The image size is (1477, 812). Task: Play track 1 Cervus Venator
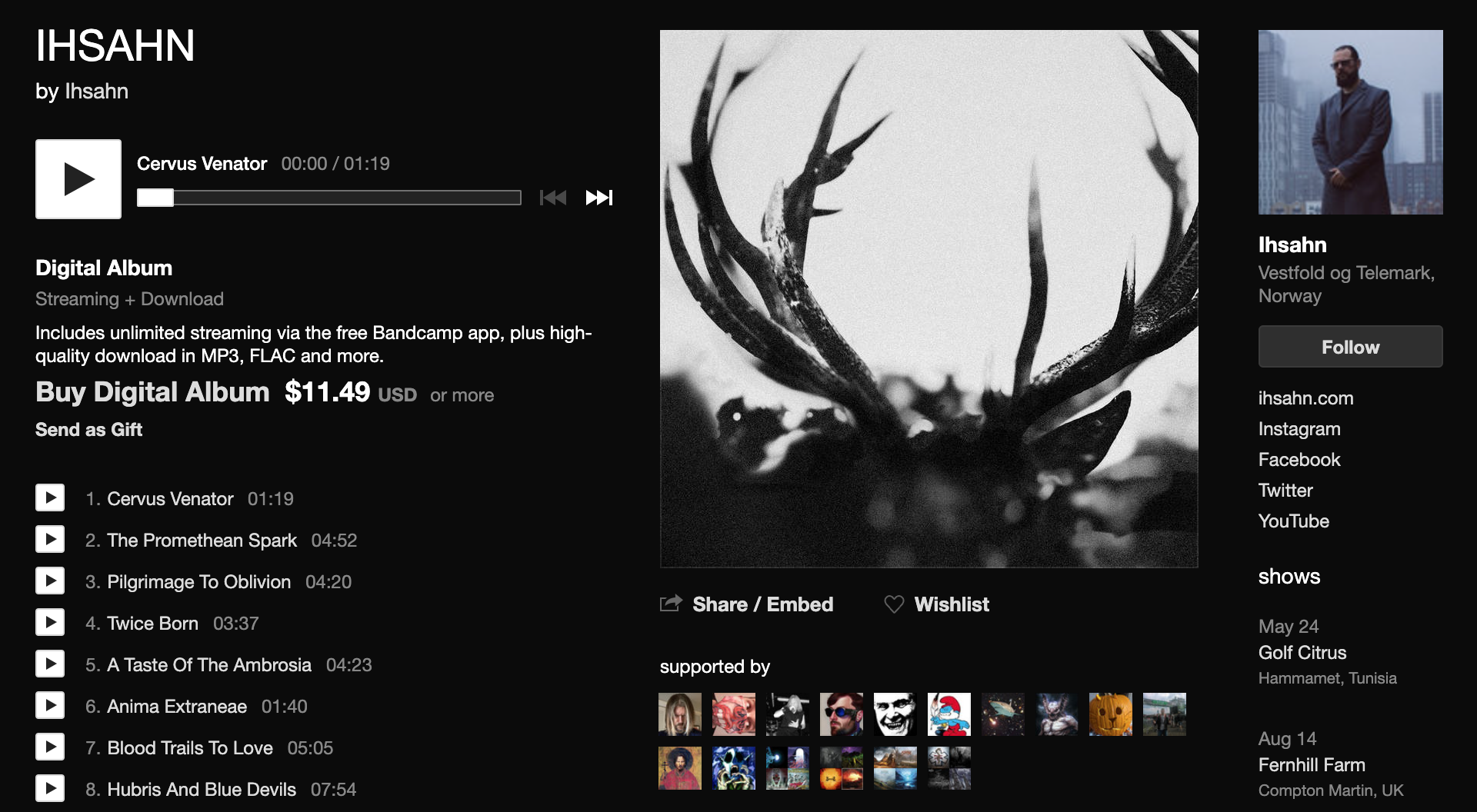(50, 498)
